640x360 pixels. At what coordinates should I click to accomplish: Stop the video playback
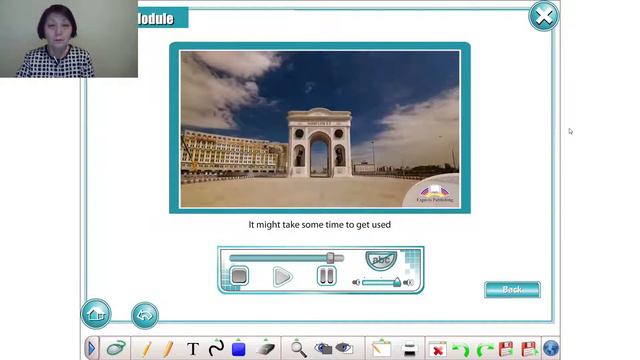(x=239, y=276)
